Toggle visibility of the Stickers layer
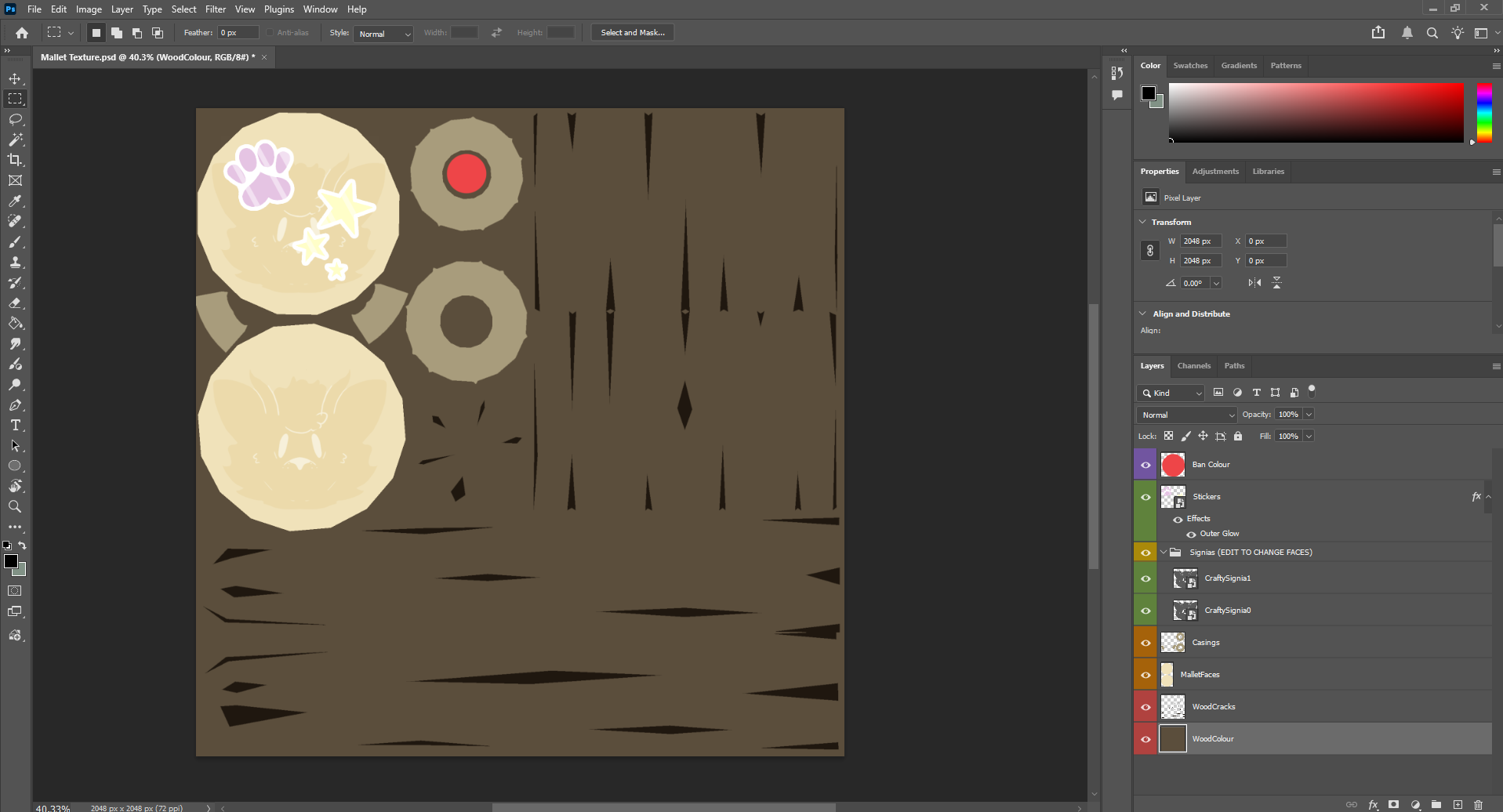The width and height of the screenshot is (1503, 812). [x=1145, y=496]
